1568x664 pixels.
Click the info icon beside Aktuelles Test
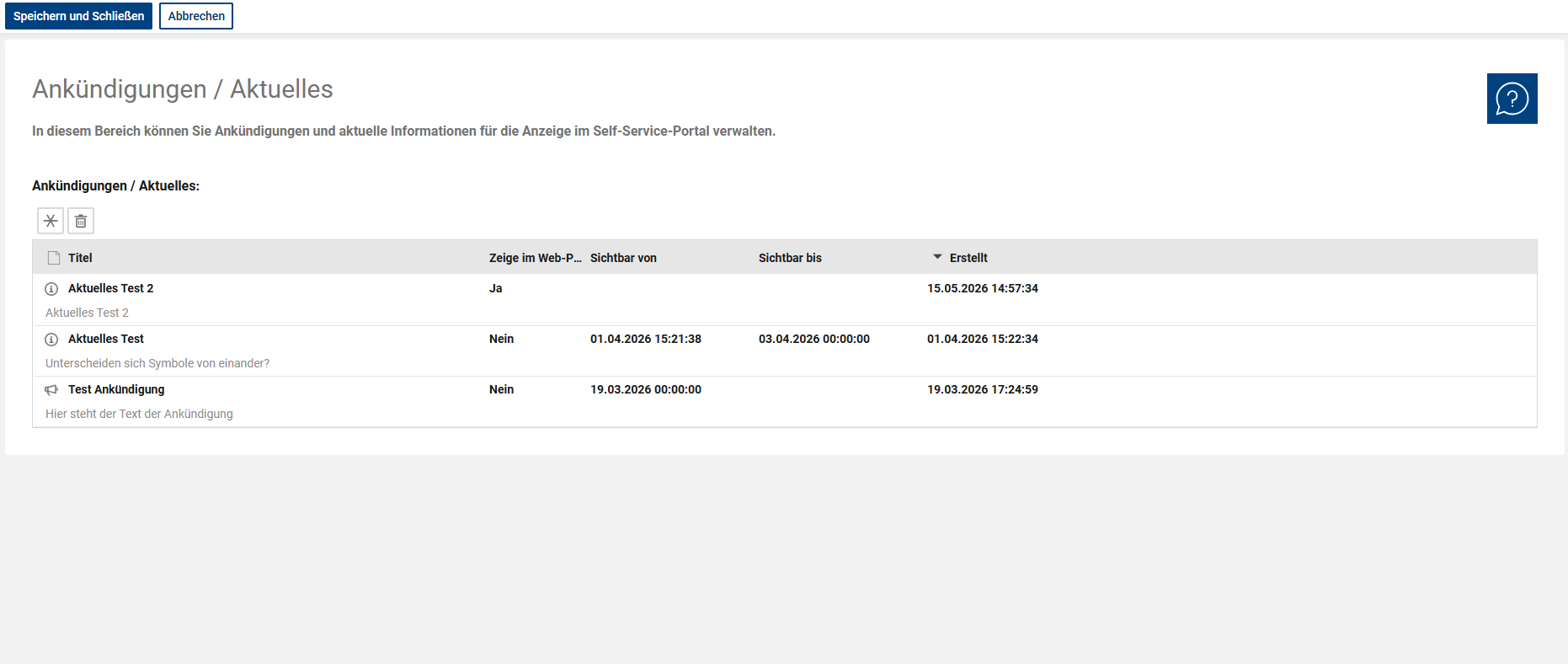(x=51, y=339)
